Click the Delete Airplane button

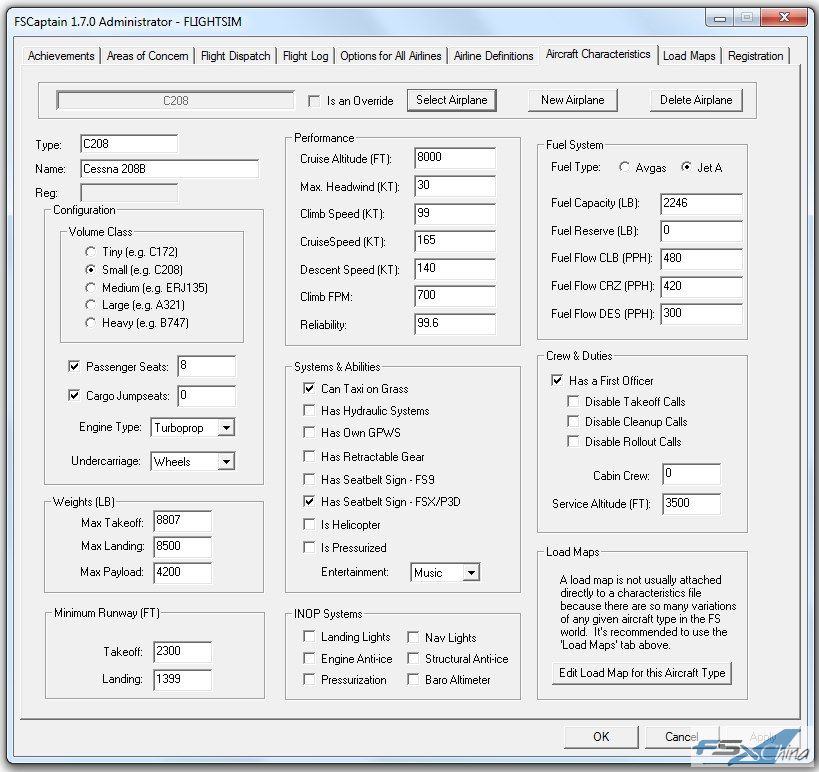[x=696, y=100]
